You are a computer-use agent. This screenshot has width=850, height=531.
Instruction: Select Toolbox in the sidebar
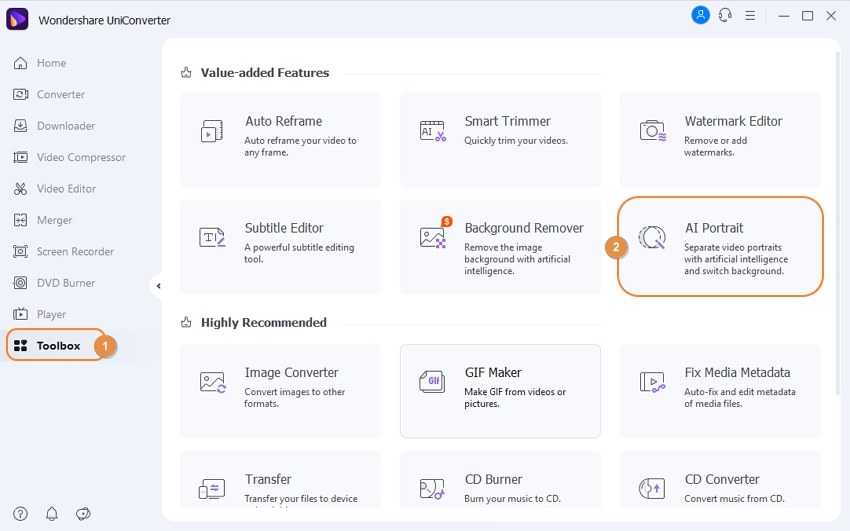coord(57,346)
